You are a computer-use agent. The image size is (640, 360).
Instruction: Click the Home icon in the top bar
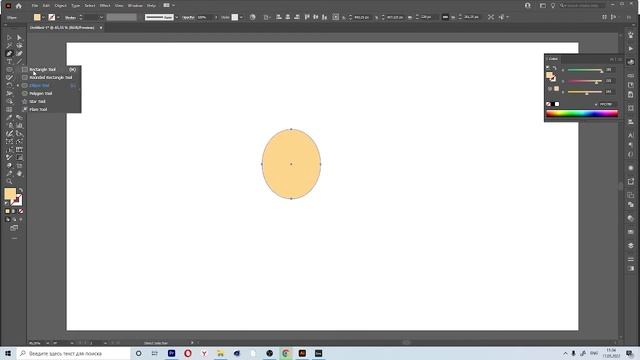pos(19,6)
